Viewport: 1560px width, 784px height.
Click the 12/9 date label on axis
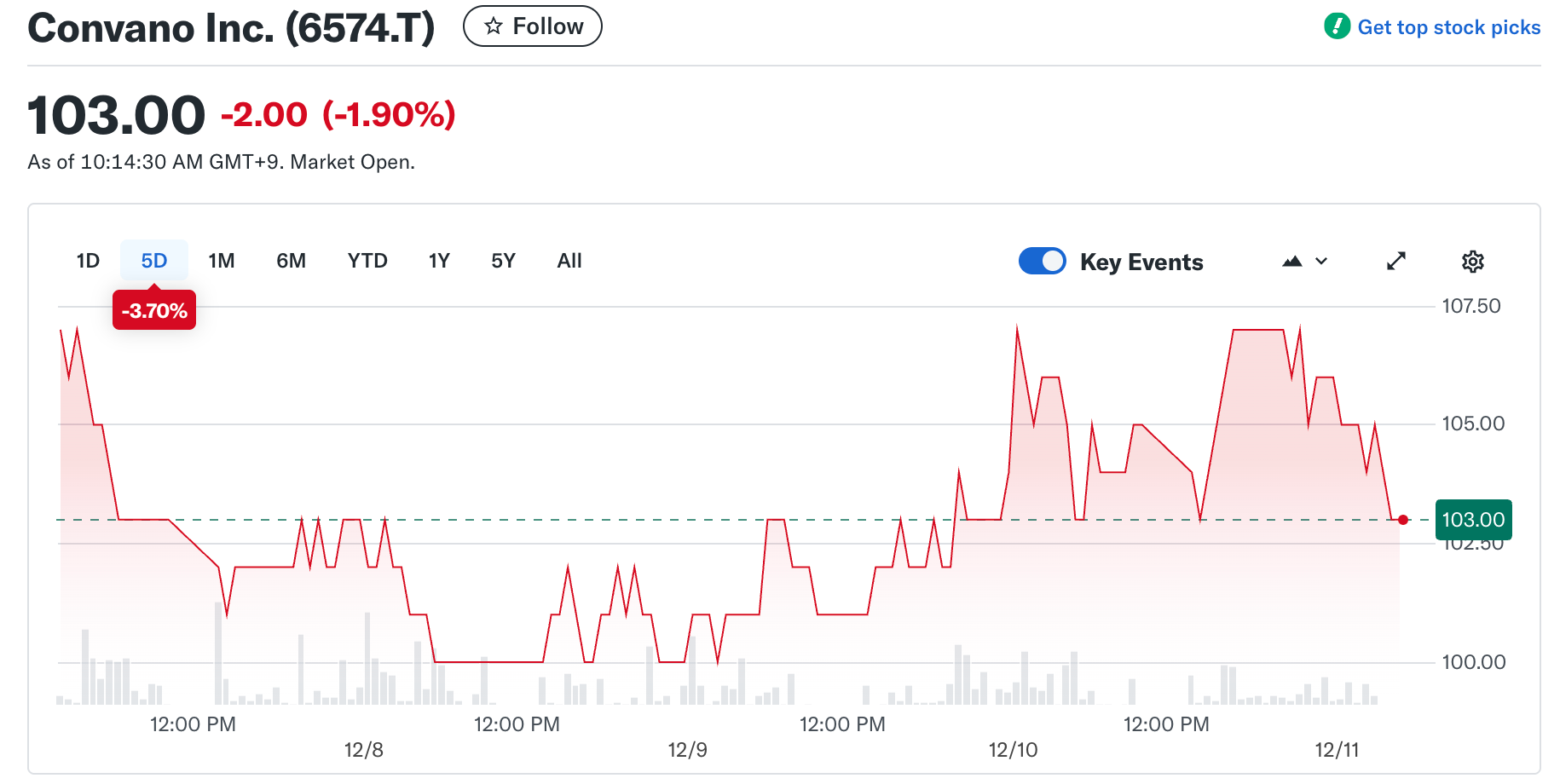pos(688,750)
